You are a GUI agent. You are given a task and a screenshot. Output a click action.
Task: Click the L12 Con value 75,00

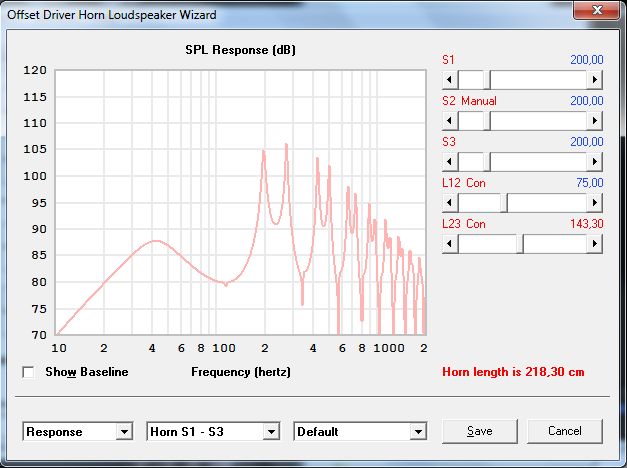coord(590,183)
